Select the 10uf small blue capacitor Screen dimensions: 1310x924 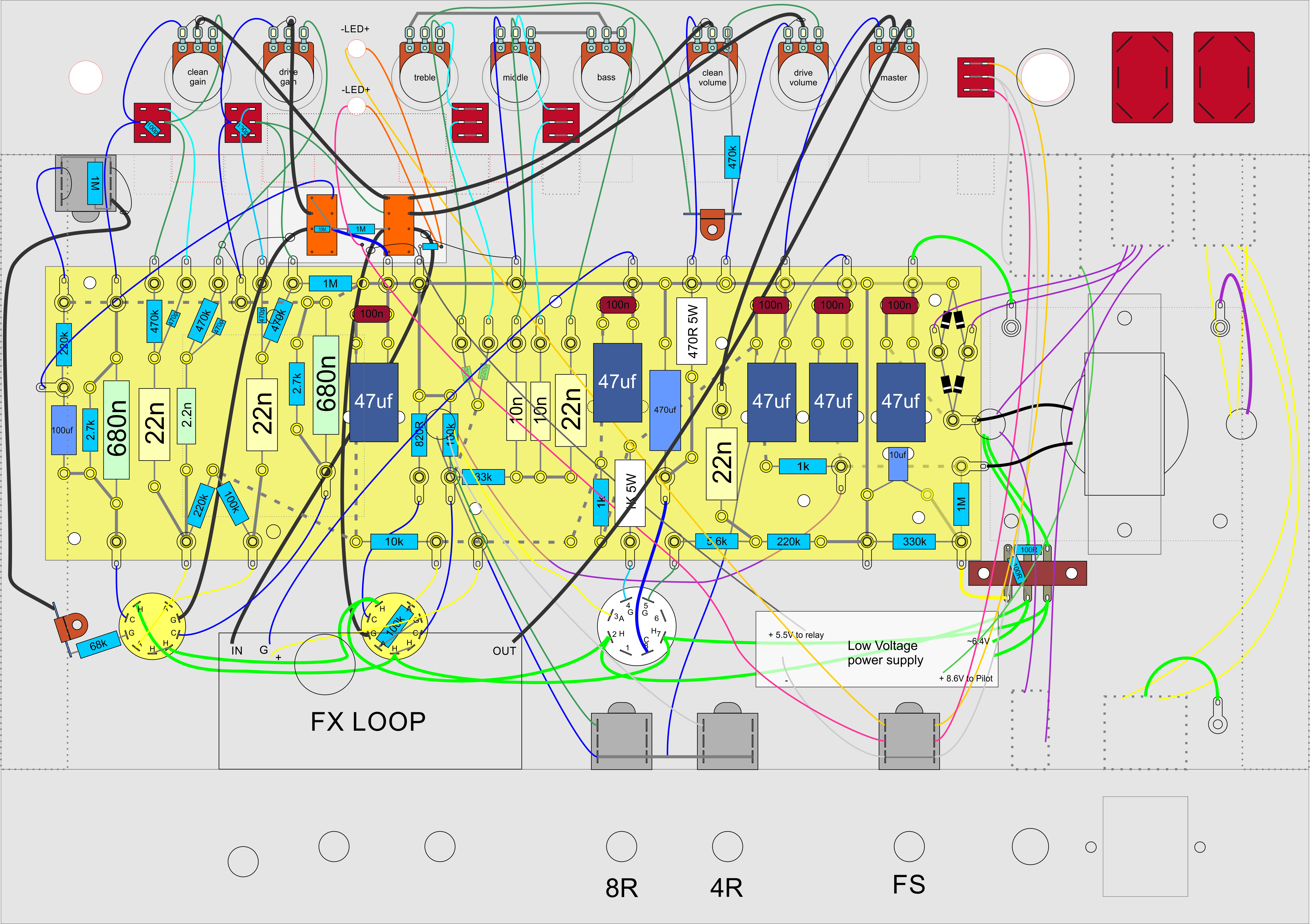pos(898,464)
